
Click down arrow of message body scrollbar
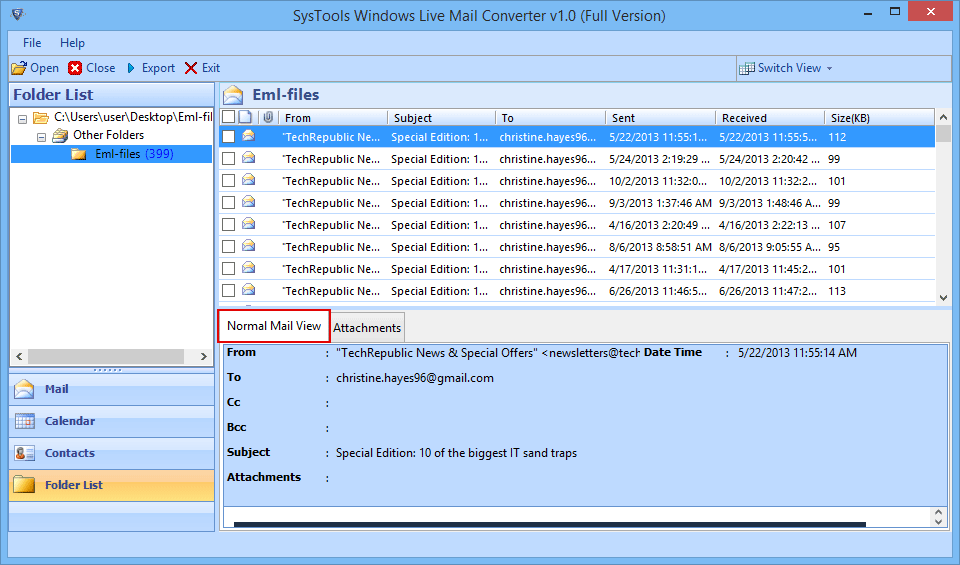tap(939, 522)
